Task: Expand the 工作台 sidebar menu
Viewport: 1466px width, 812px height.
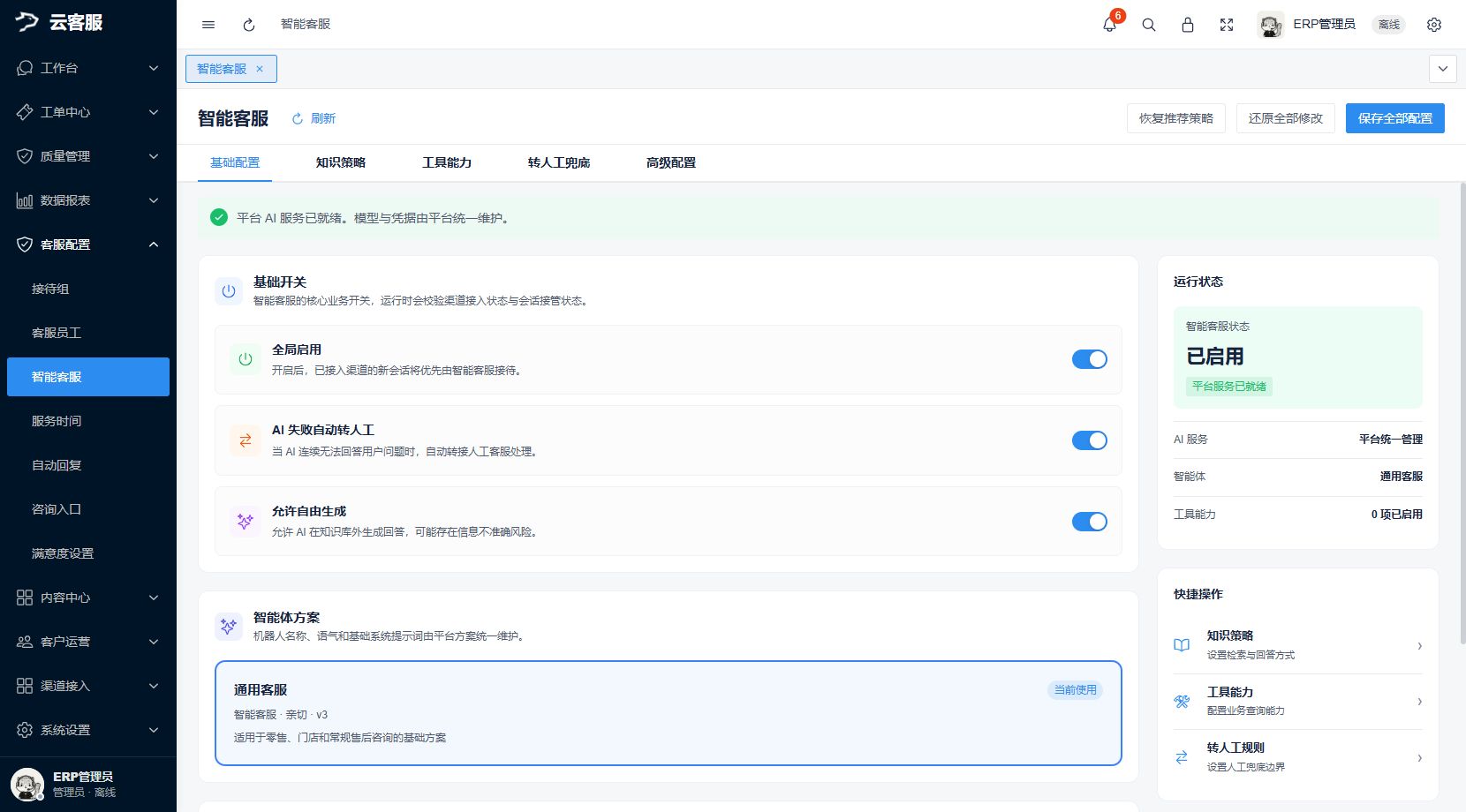Action: point(88,68)
